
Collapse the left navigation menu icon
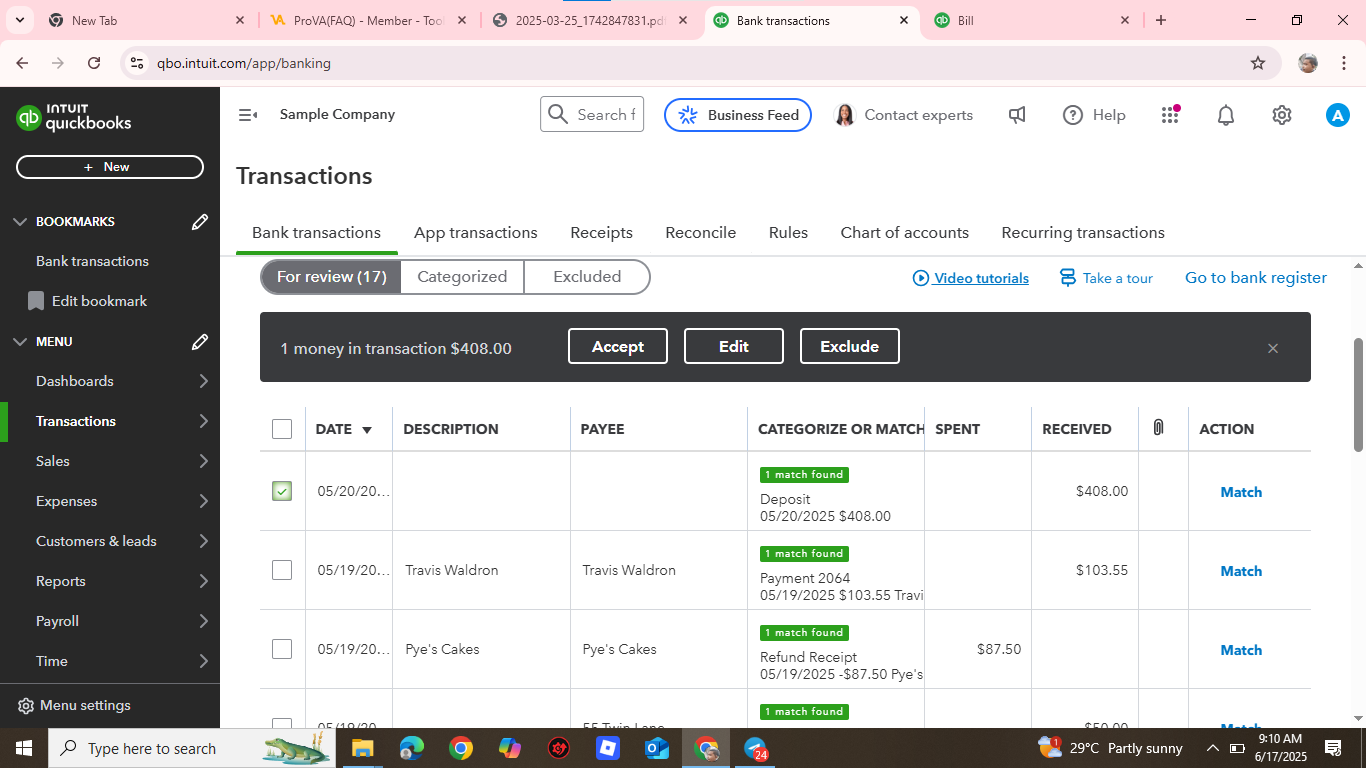click(x=248, y=115)
